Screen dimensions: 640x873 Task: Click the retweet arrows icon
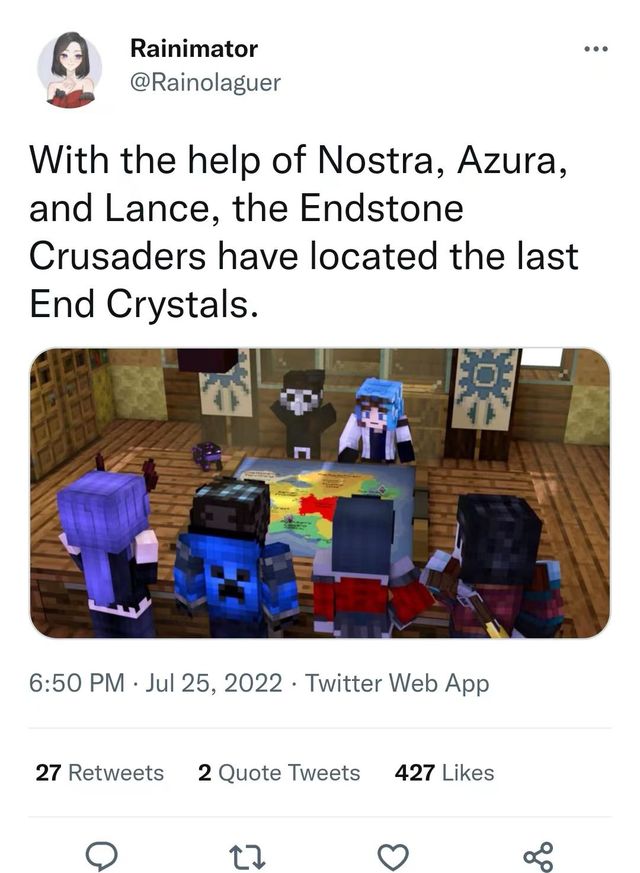[x=247, y=857]
